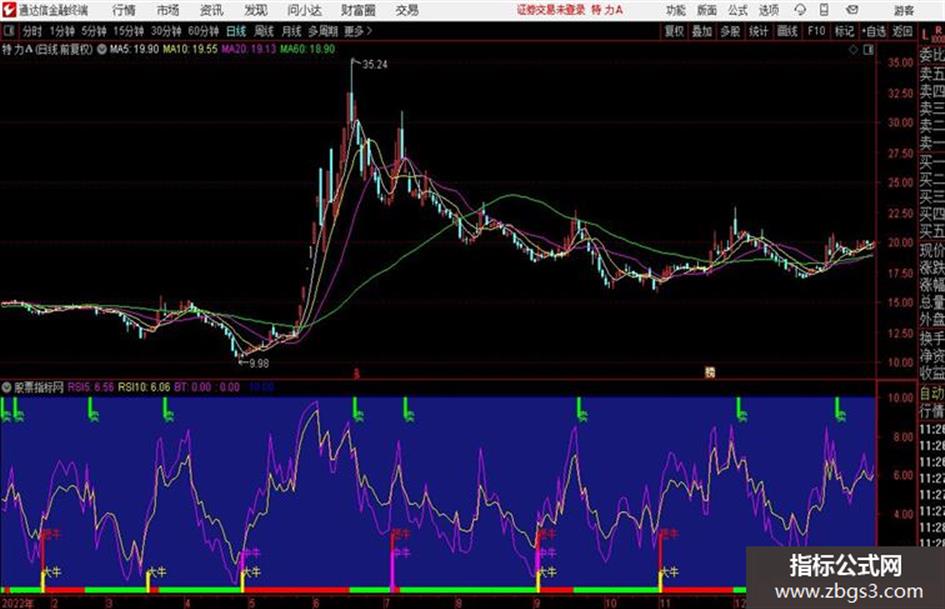Click the 返回 back button
The width and height of the screenshot is (945, 609).
(902, 31)
